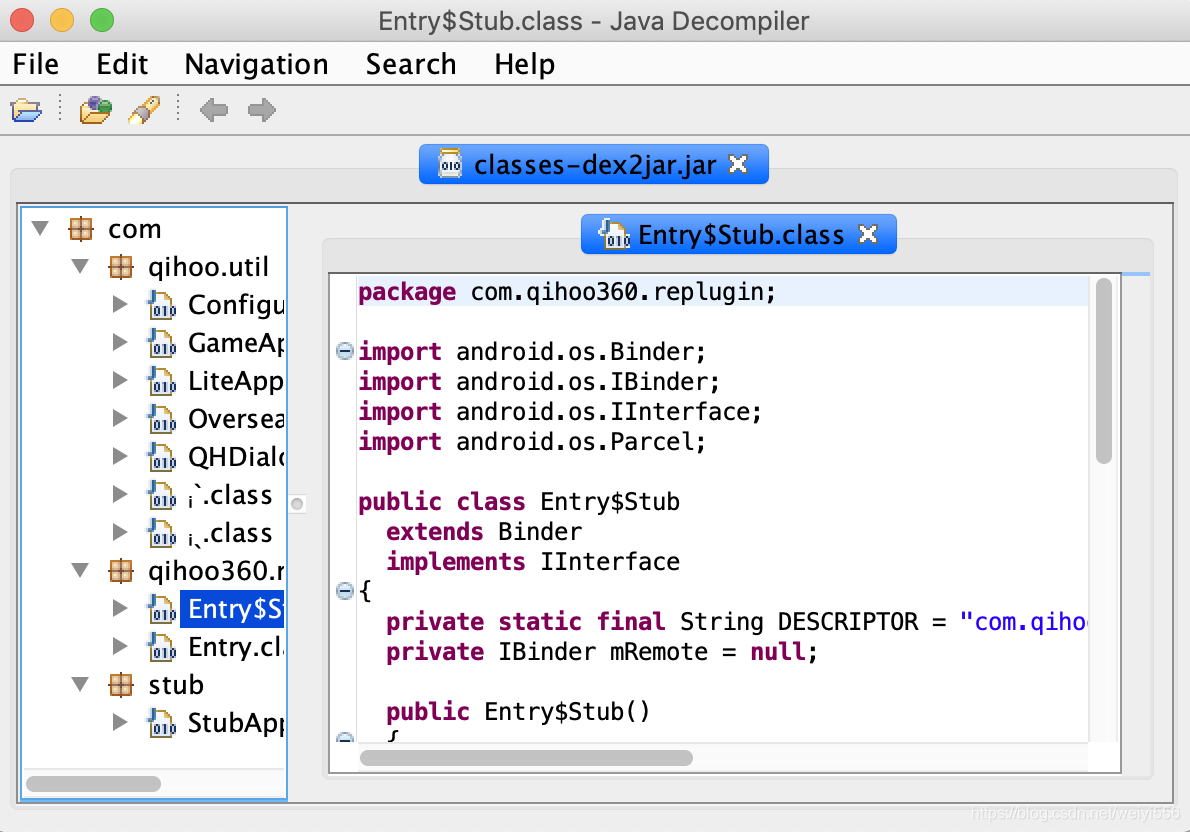Expand the LiteApp class node
The width and height of the screenshot is (1190, 832).
120,380
